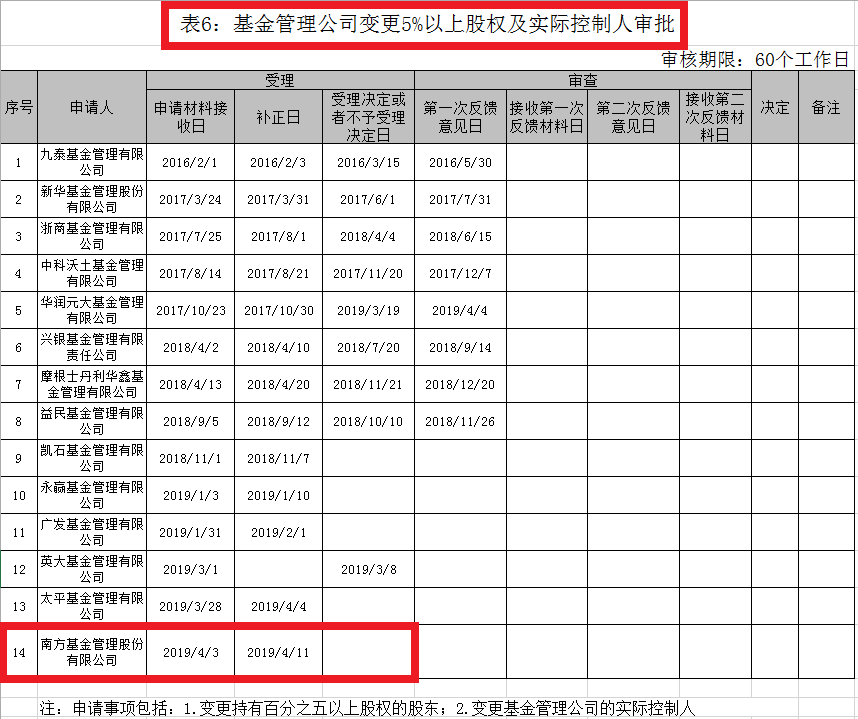This screenshot has height=719, width=858.
Task: Select the cell 兴银基金管理有限责任公司
Action: [92, 347]
